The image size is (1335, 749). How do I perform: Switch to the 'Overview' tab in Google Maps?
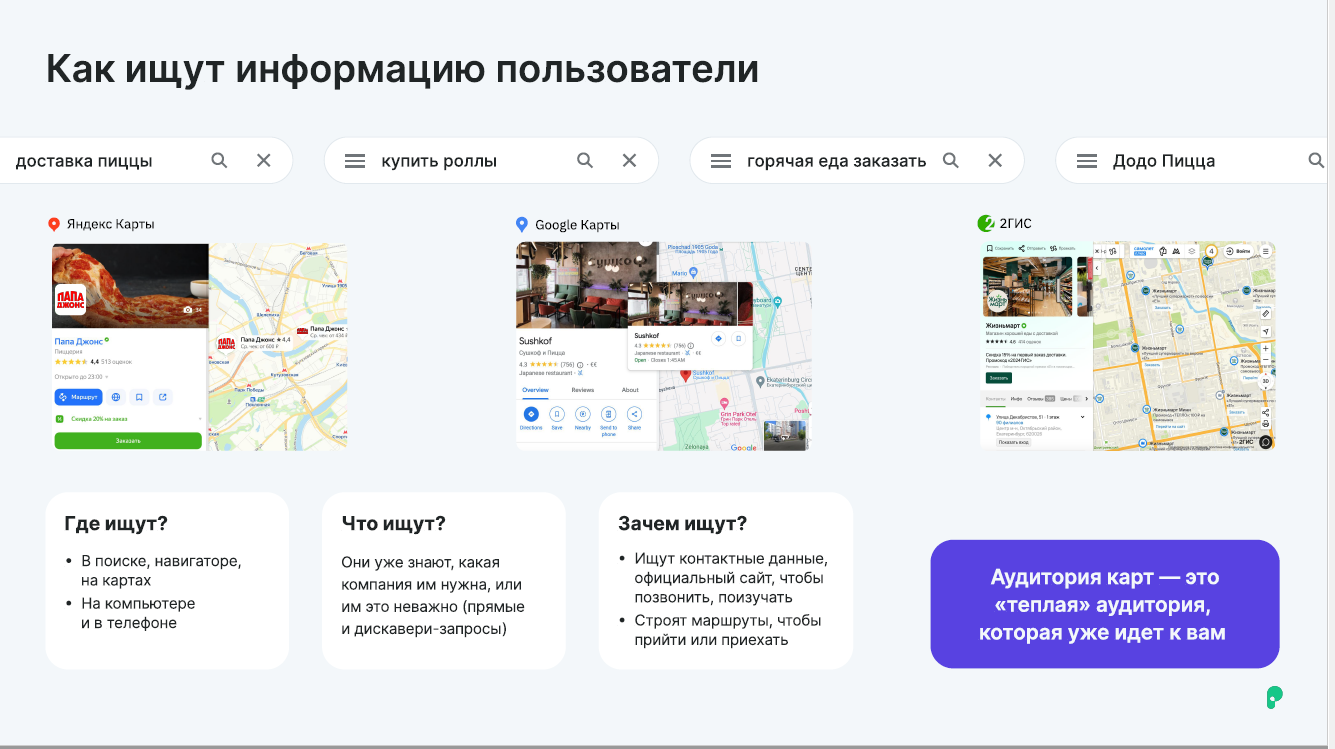535,390
